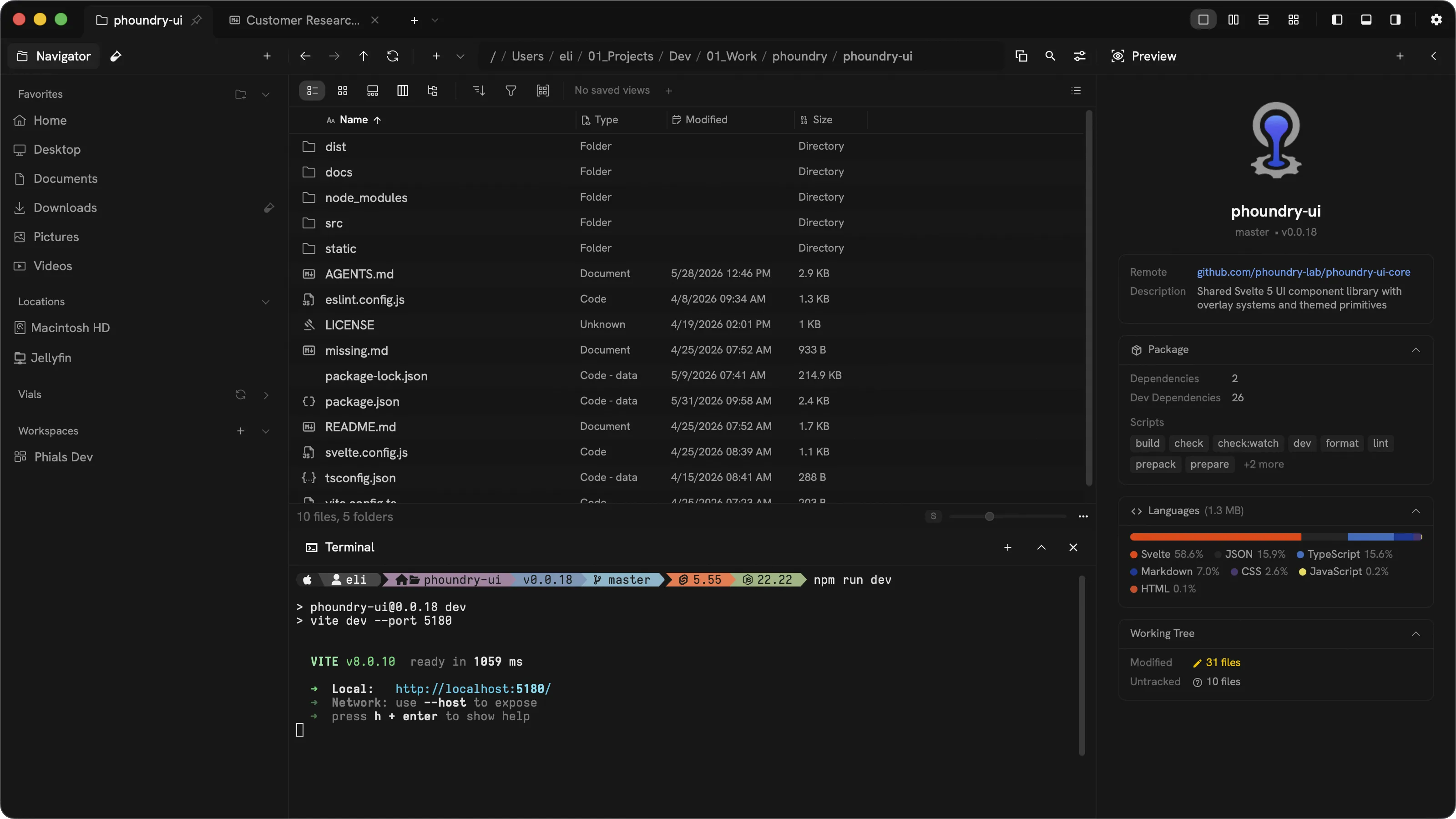Open search in the file pane
This screenshot has height=819, width=1456.
[1050, 56]
